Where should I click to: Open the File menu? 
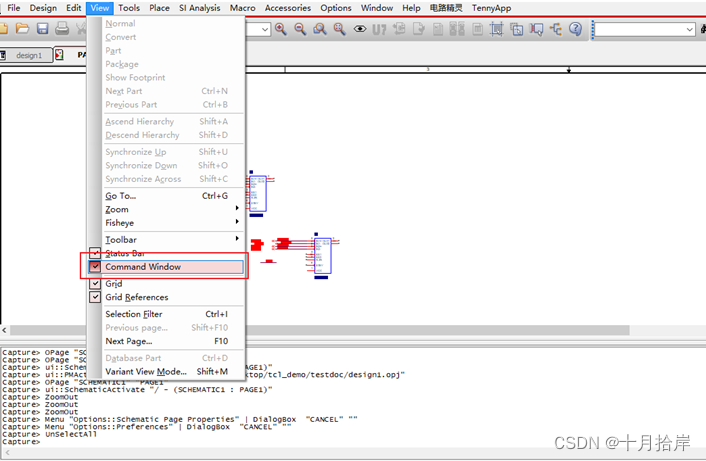pos(14,8)
